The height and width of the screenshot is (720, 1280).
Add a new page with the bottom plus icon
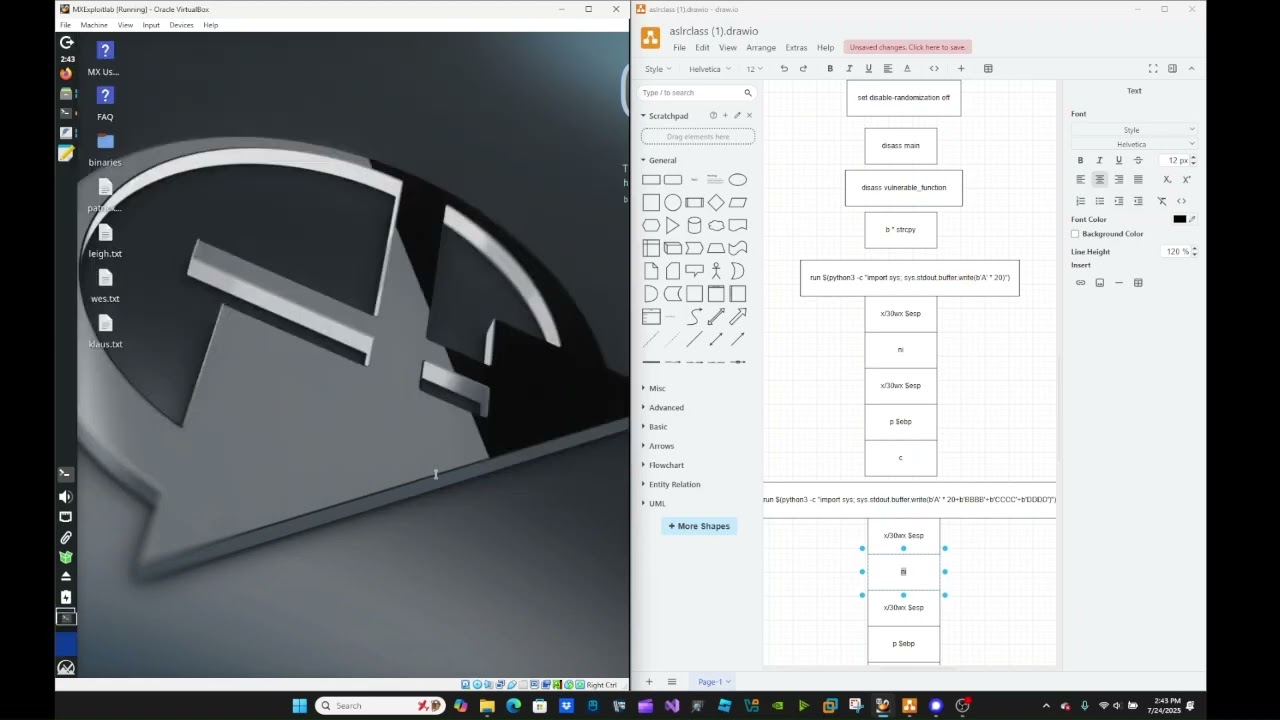coord(649,682)
